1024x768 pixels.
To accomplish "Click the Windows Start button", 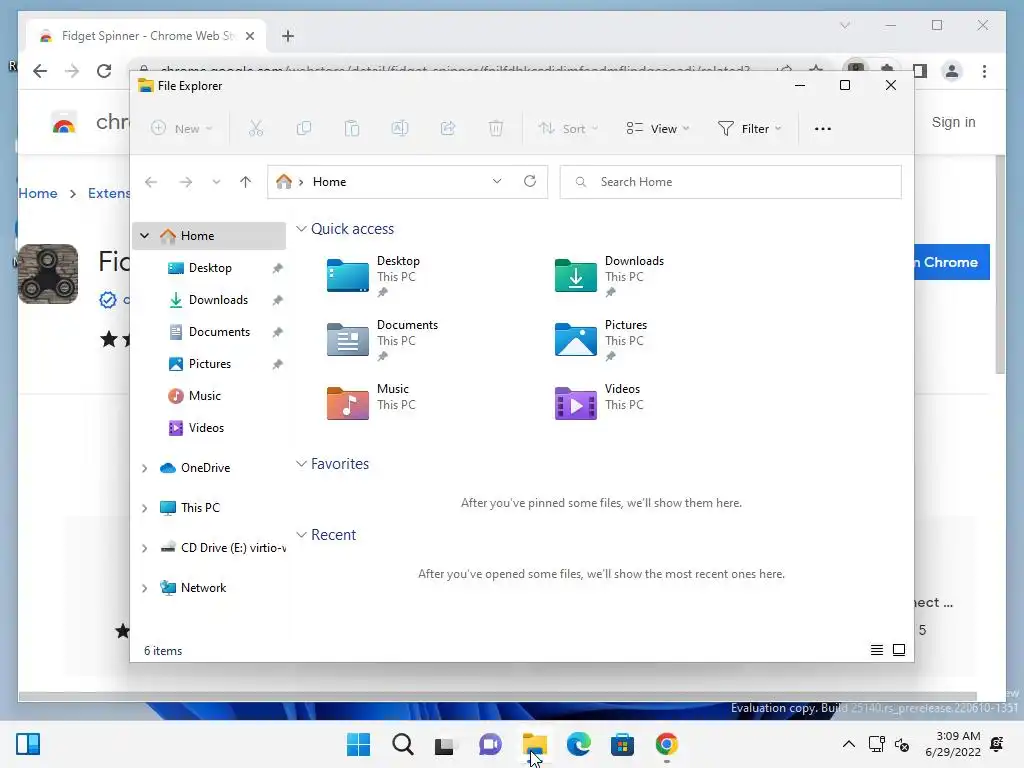I will (x=359, y=744).
